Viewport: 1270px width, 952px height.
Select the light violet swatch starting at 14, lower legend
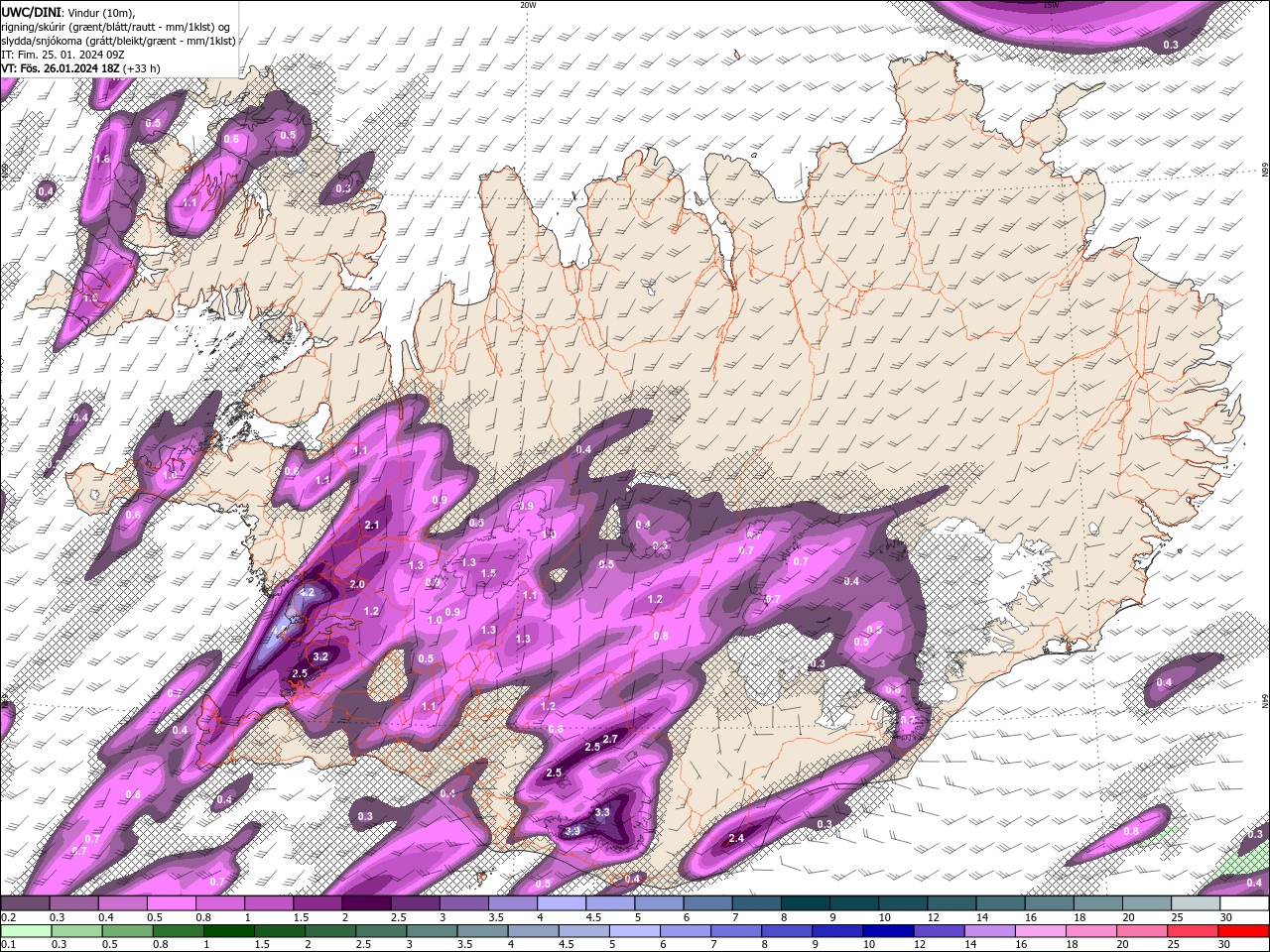pos(989,931)
